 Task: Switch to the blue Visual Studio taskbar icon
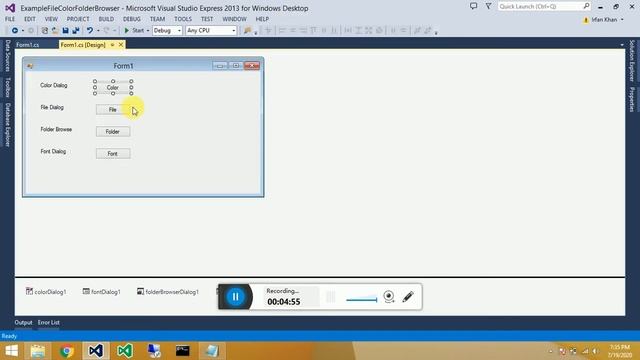click(96, 351)
